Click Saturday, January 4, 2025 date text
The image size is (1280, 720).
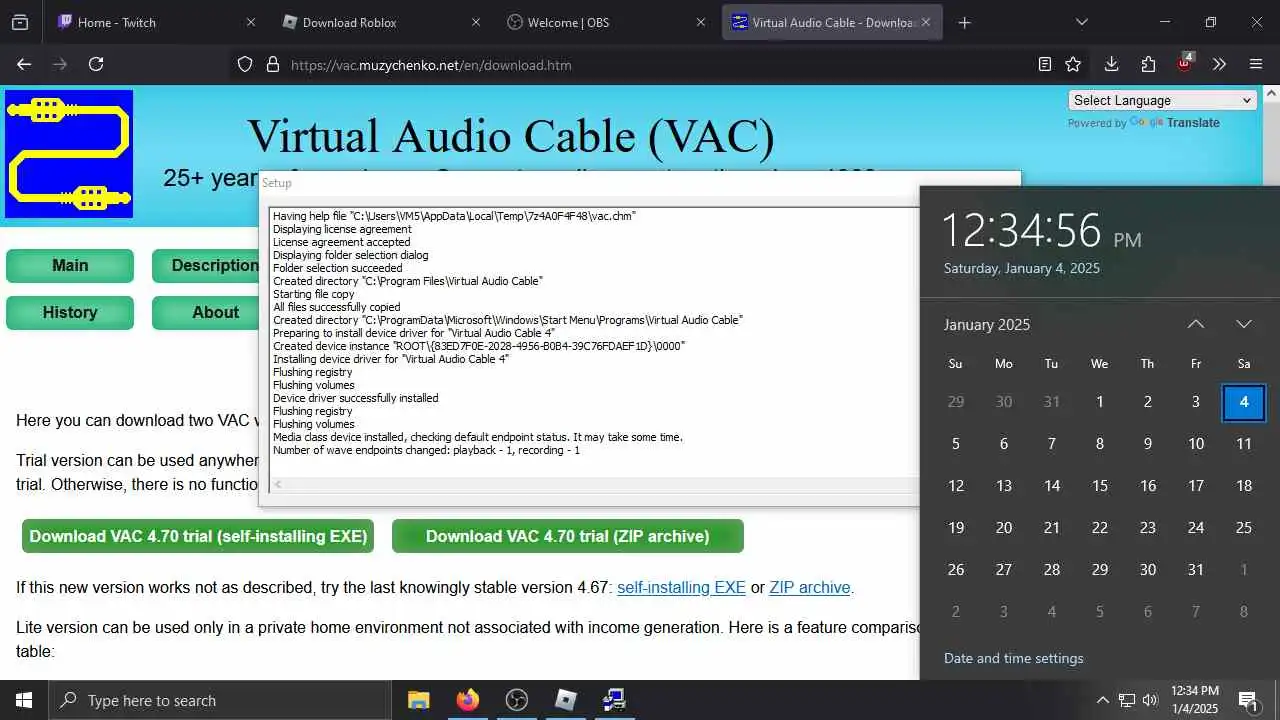point(1022,268)
